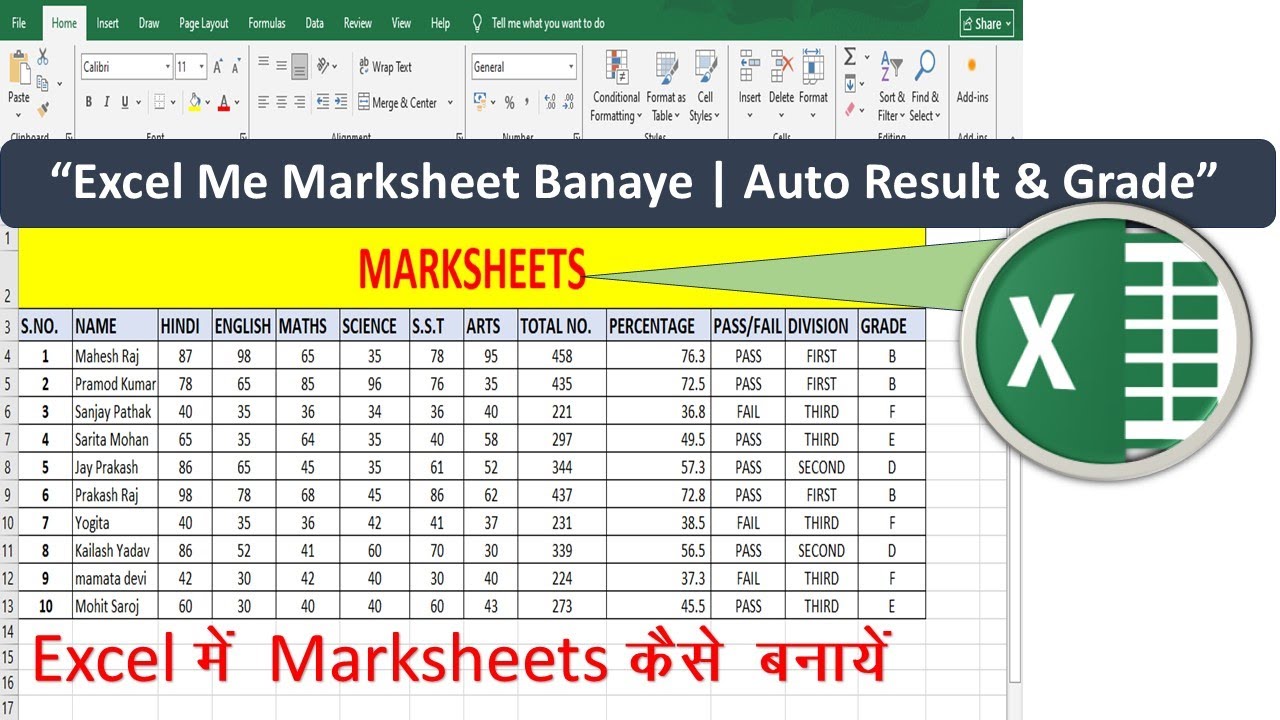Expand the Paste options arrow

point(19,115)
